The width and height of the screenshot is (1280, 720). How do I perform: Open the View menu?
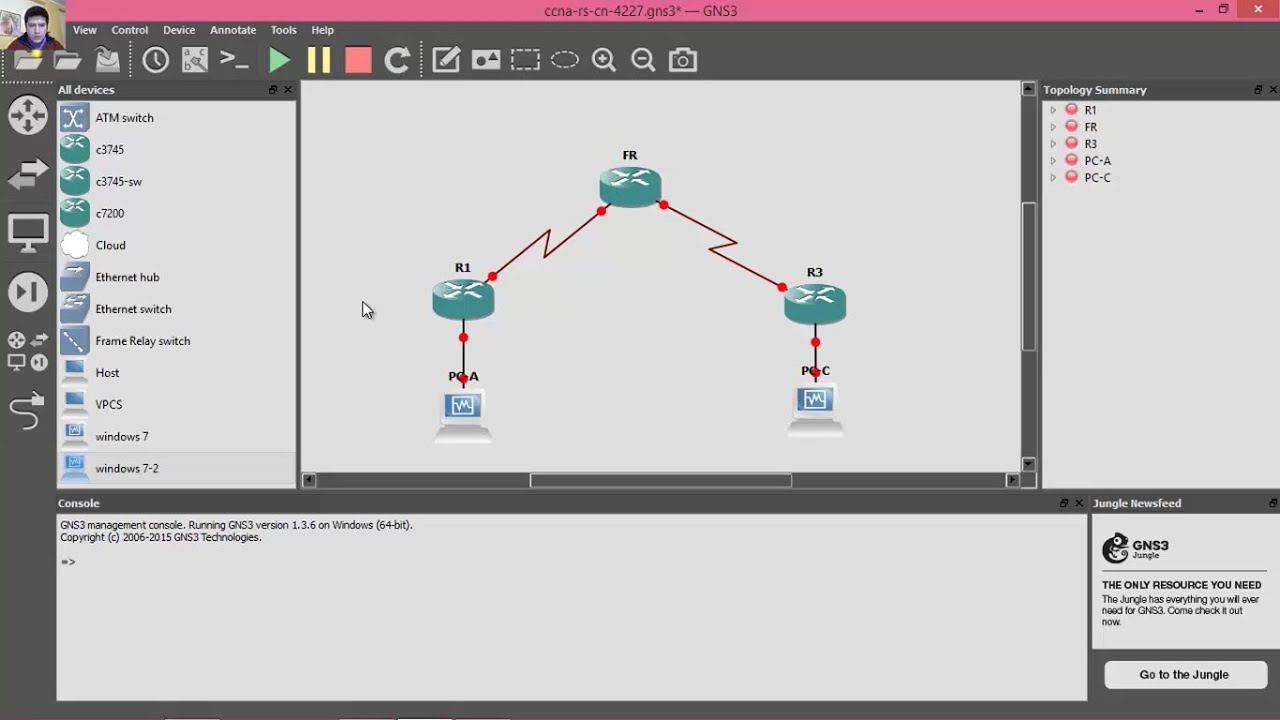[x=85, y=30]
